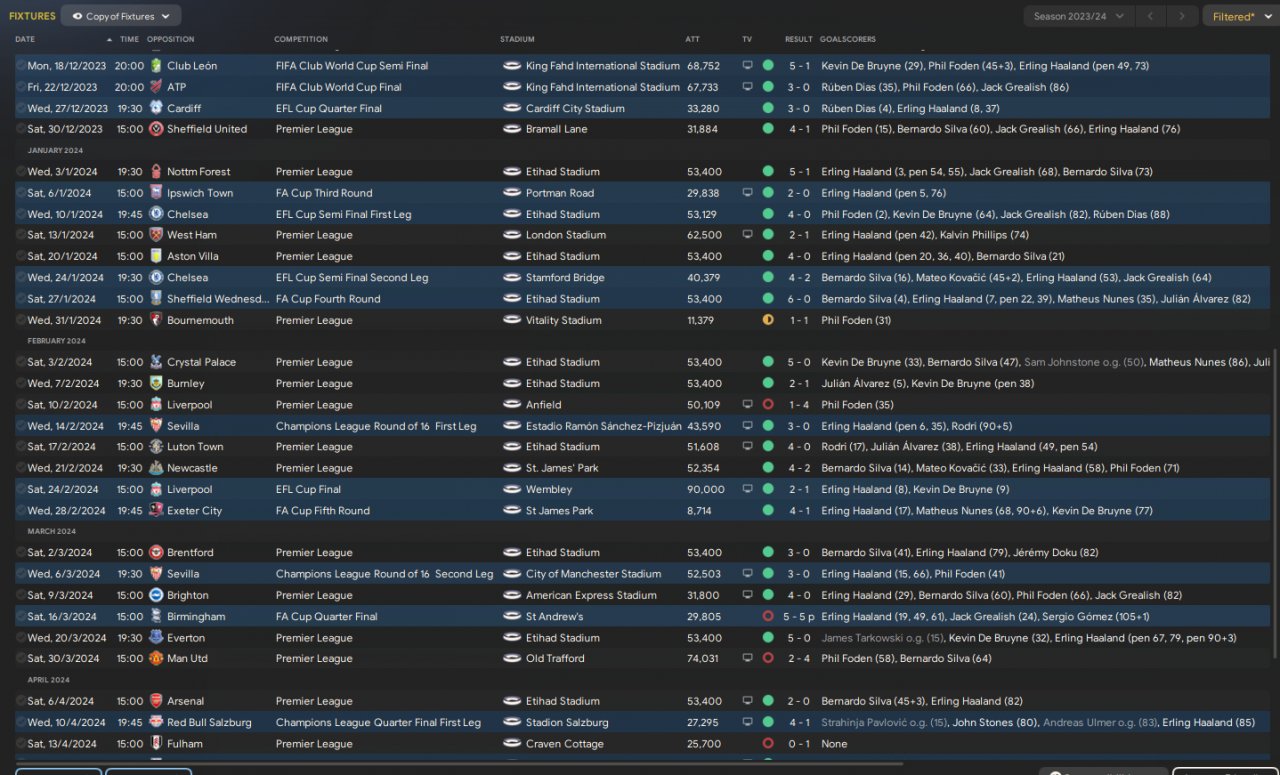This screenshot has height=775, width=1280.
Task: Sort by the Competition column header
Action: pos(301,39)
